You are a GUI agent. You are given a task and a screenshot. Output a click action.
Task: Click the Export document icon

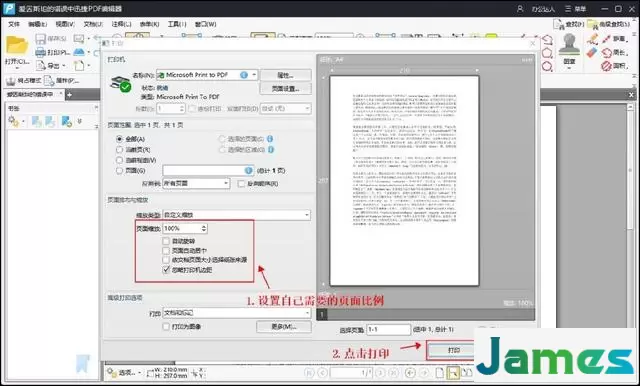click(41, 65)
